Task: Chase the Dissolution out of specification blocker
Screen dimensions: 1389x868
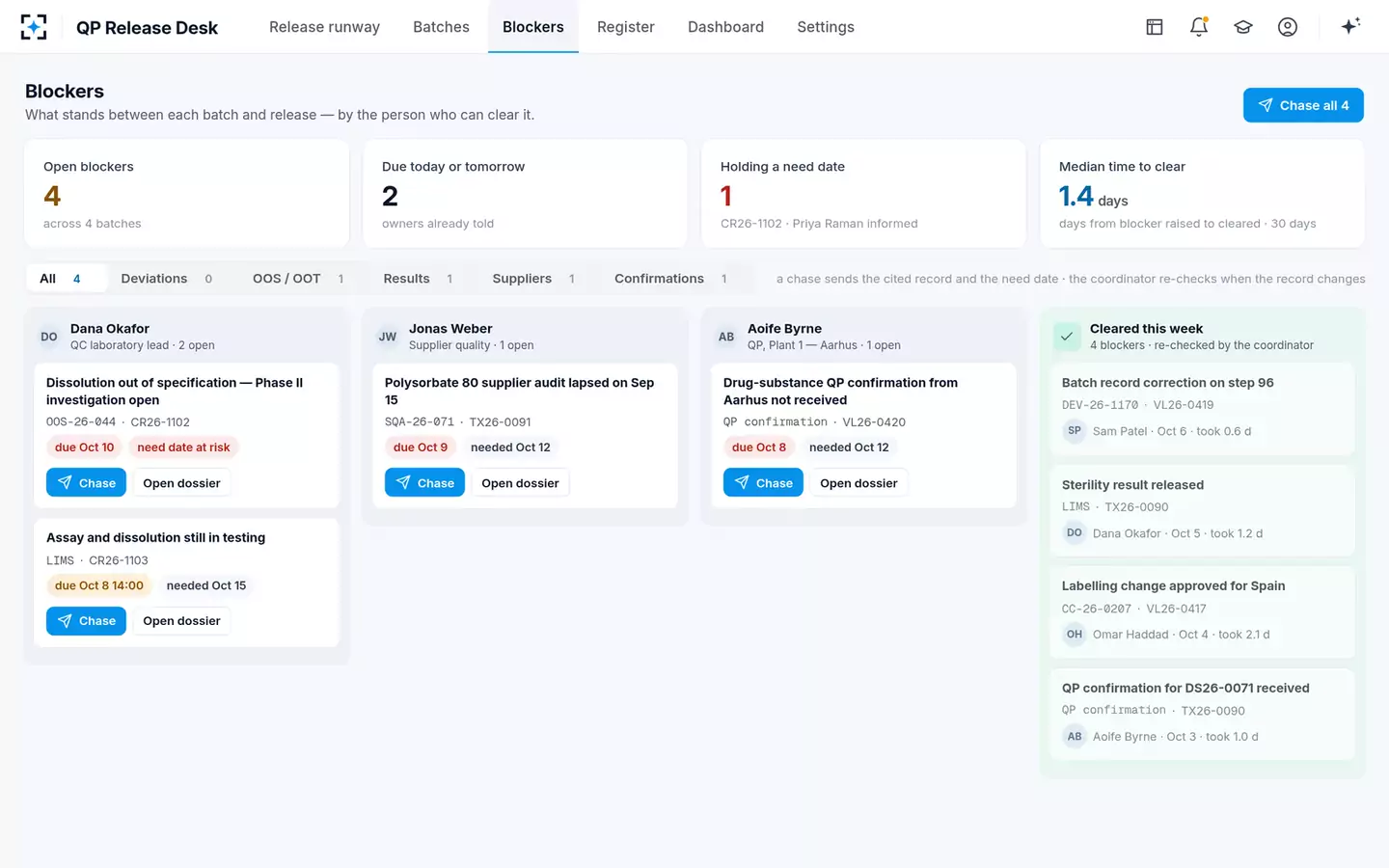Action: [x=86, y=483]
